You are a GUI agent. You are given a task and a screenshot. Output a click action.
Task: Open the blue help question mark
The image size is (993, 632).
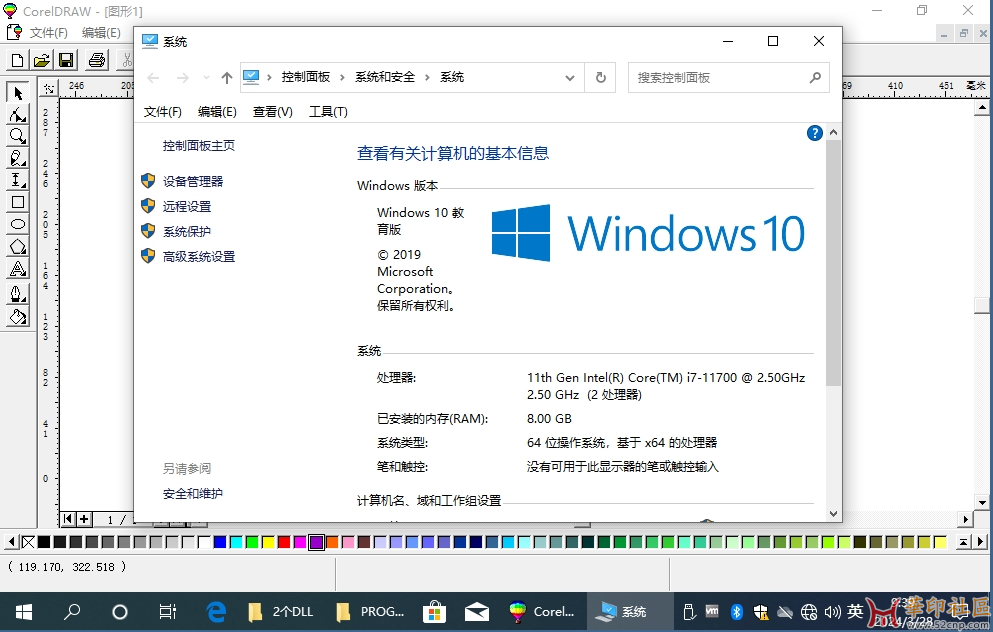point(814,133)
